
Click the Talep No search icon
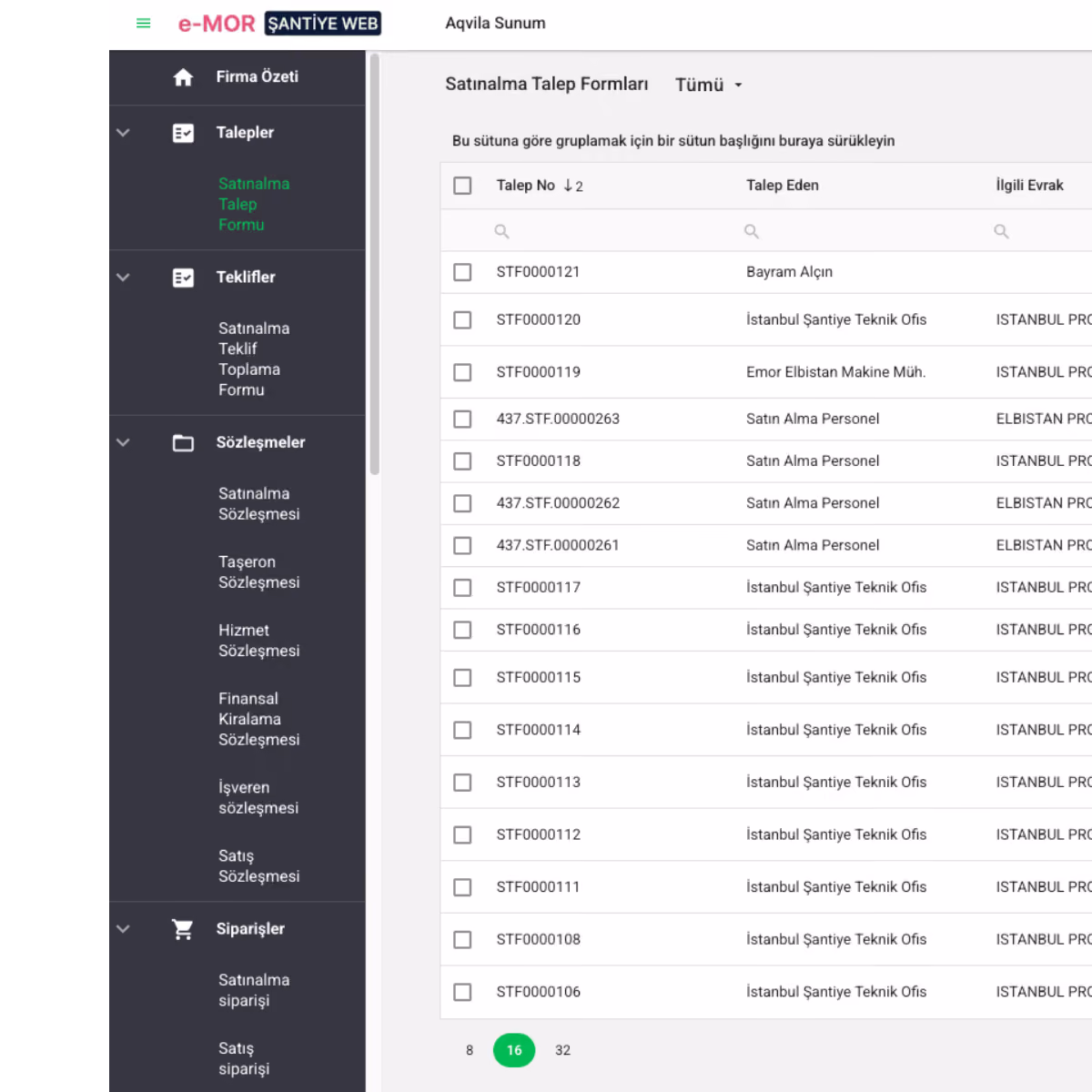pyautogui.click(x=501, y=231)
